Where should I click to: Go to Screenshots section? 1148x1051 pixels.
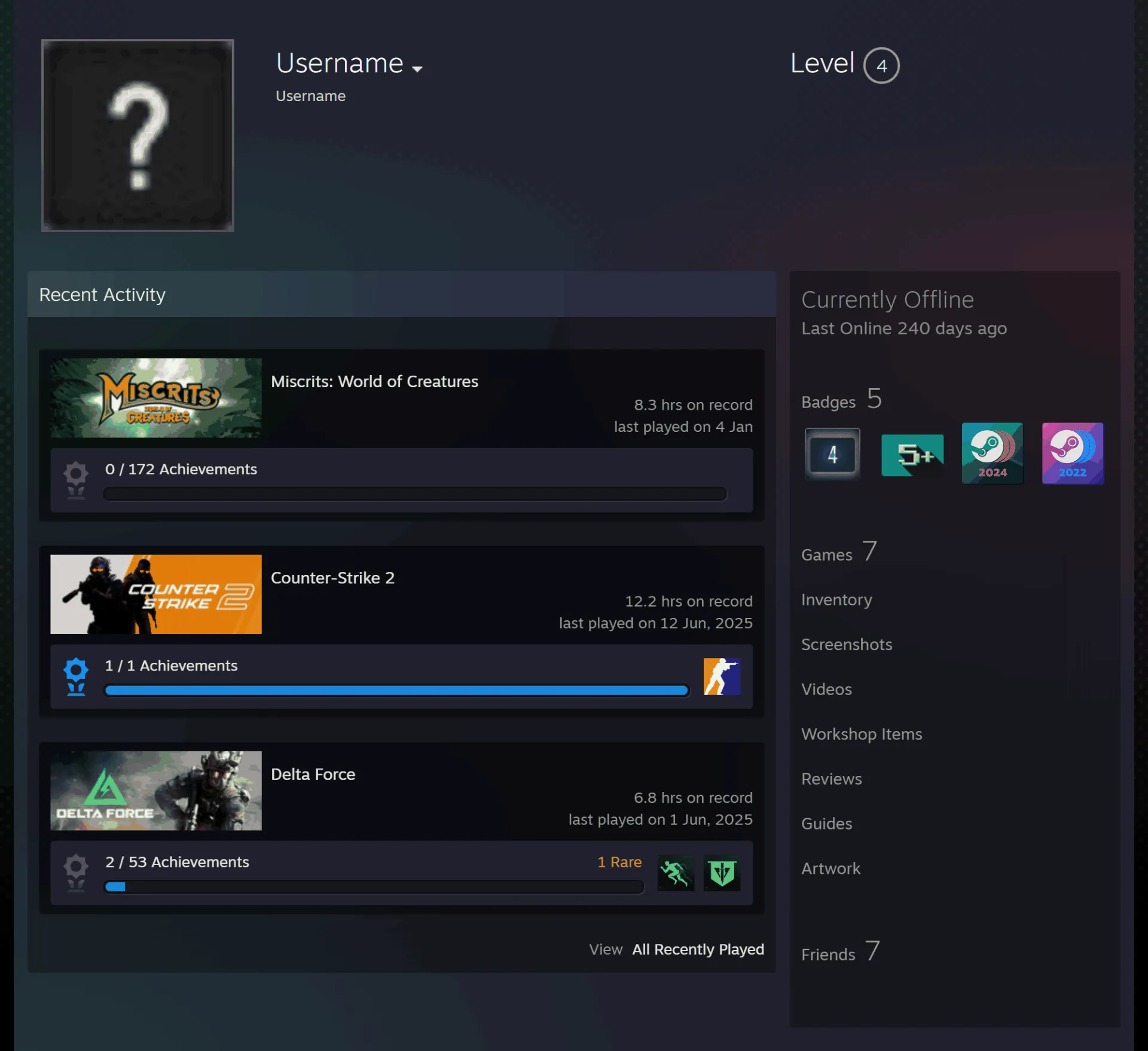[x=847, y=644]
